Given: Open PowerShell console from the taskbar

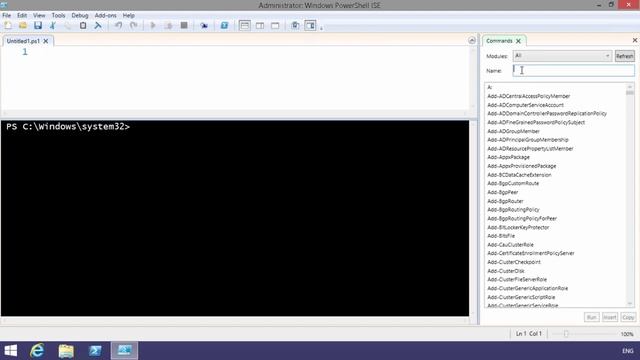Looking at the screenshot, I should 95,351.
